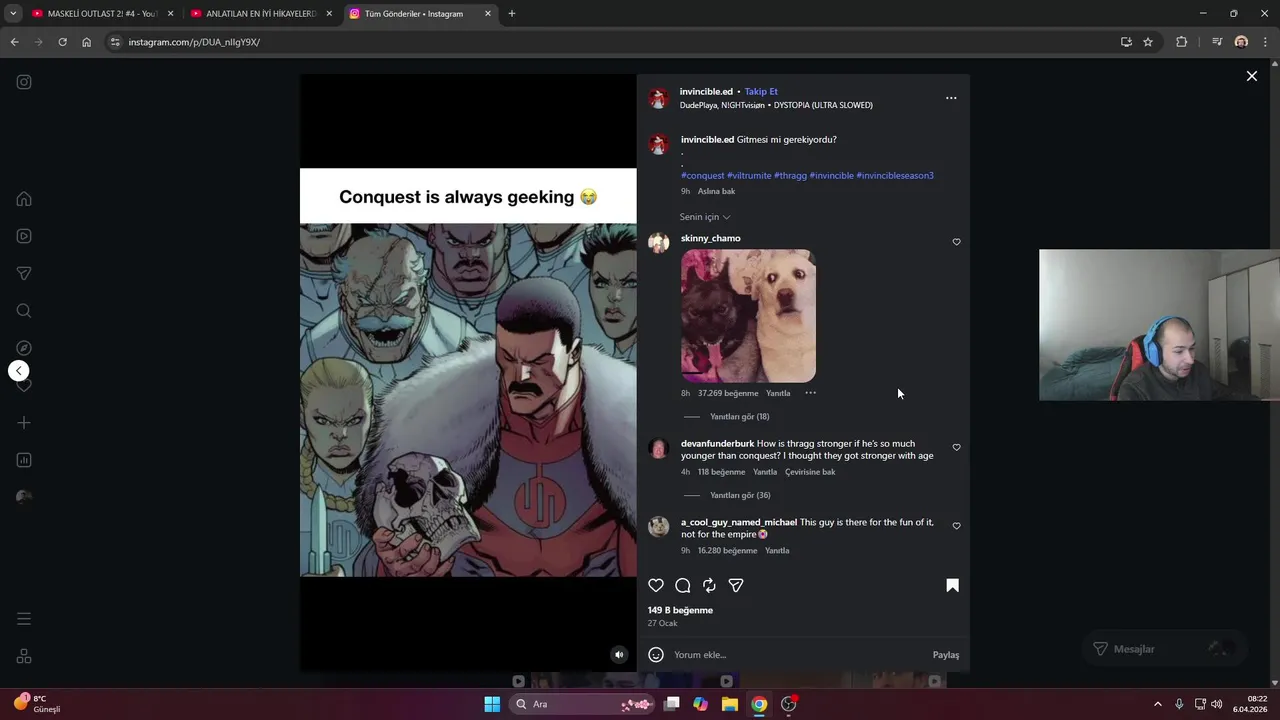Screen dimensions: 1280x720
Task: Open Reels from Instagram sidebar
Action: point(24,236)
